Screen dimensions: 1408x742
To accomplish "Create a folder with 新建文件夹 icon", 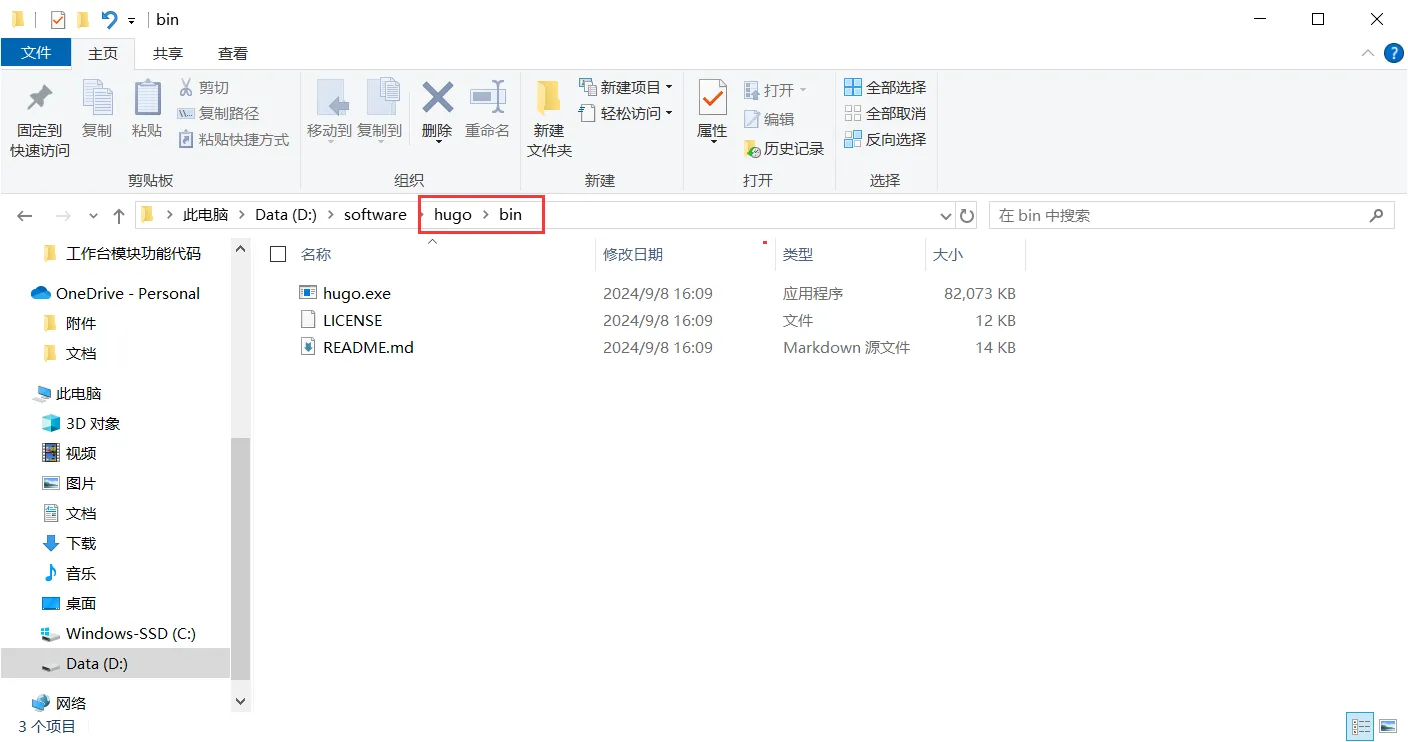I will pyautogui.click(x=548, y=98).
